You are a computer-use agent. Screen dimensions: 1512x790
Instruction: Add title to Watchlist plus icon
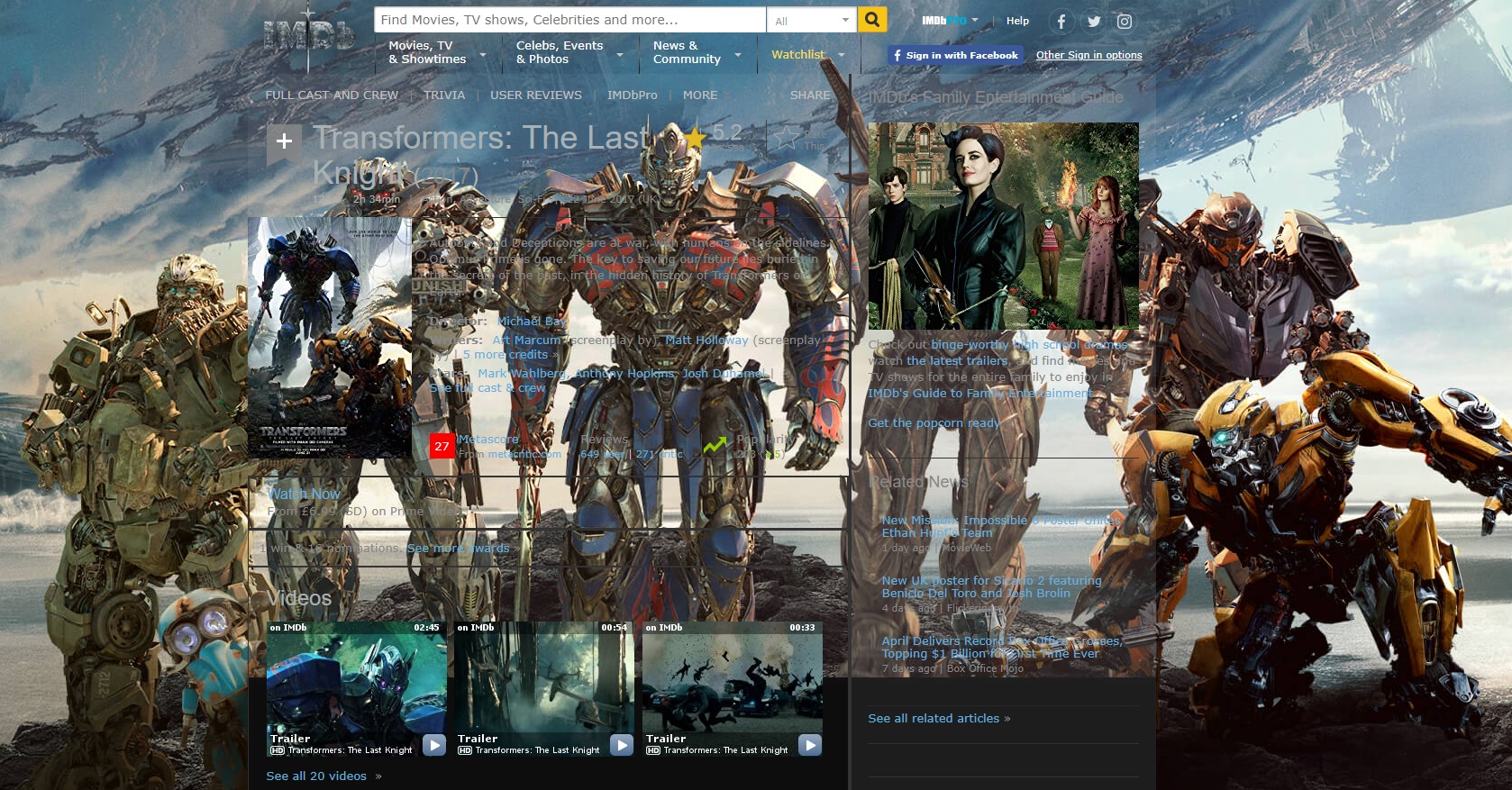point(284,141)
